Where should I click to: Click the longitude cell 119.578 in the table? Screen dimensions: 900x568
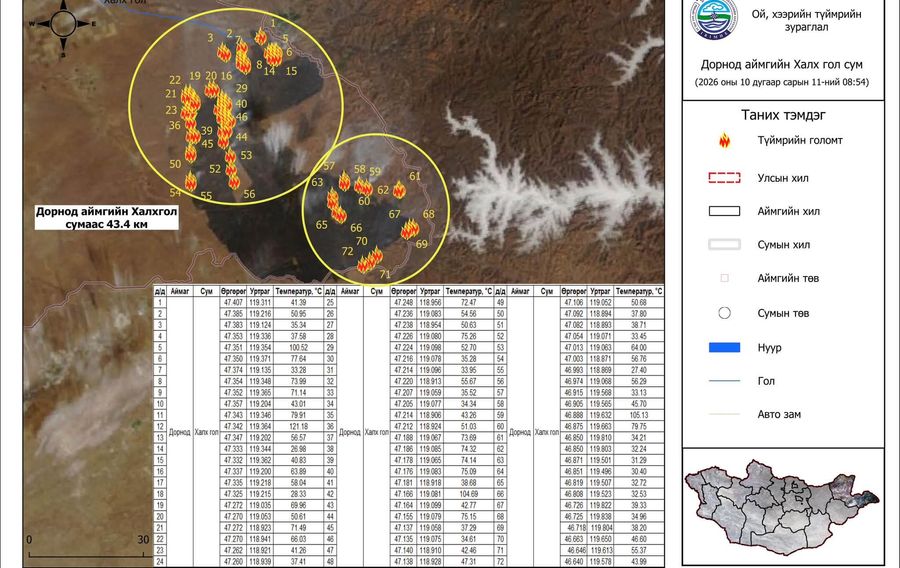(x=600, y=561)
